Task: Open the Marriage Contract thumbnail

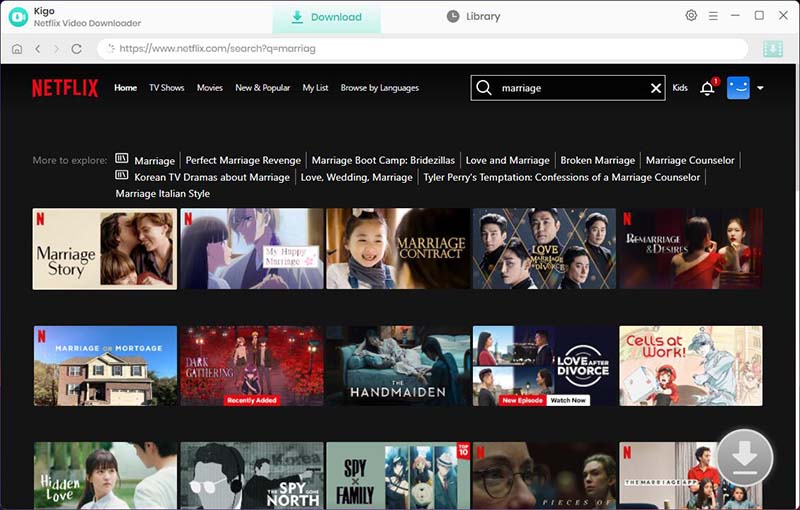Action: click(398, 249)
